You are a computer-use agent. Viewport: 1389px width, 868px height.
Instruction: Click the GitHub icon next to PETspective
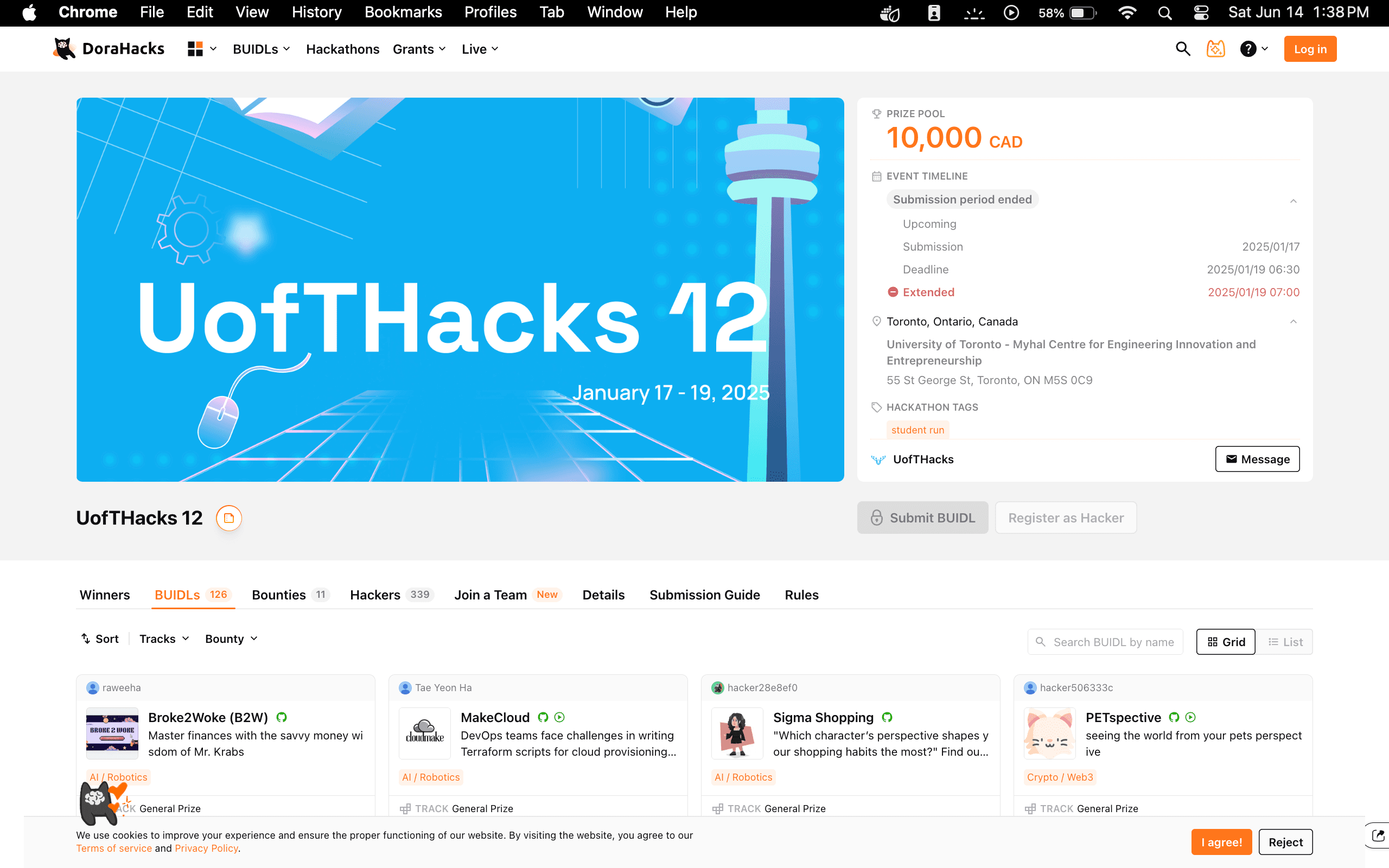pos(1174,717)
